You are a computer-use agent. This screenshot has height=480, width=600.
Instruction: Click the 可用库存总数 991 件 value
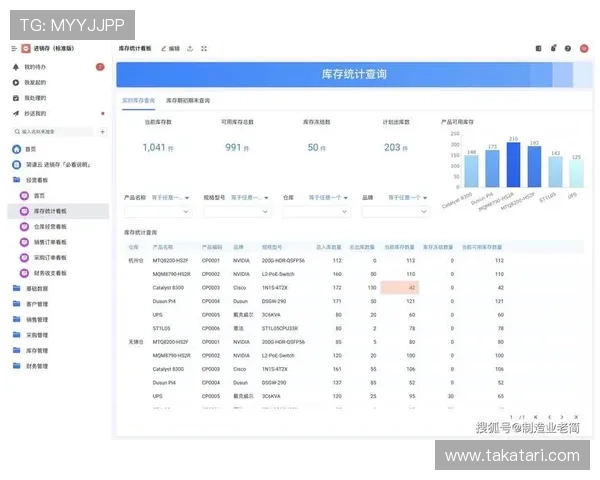point(237,148)
